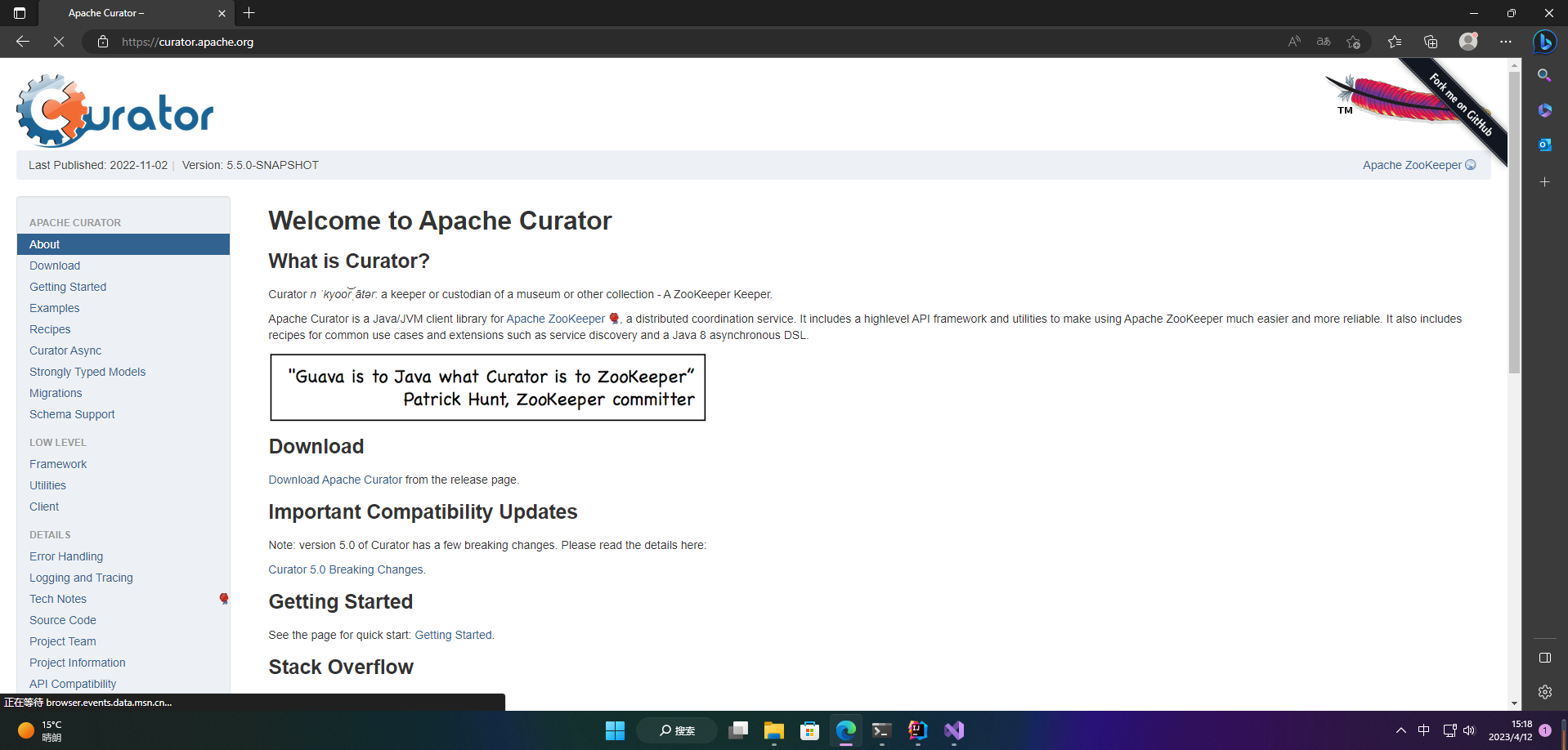Click Apache ZooKeeper link in paragraph

pyautogui.click(x=556, y=319)
